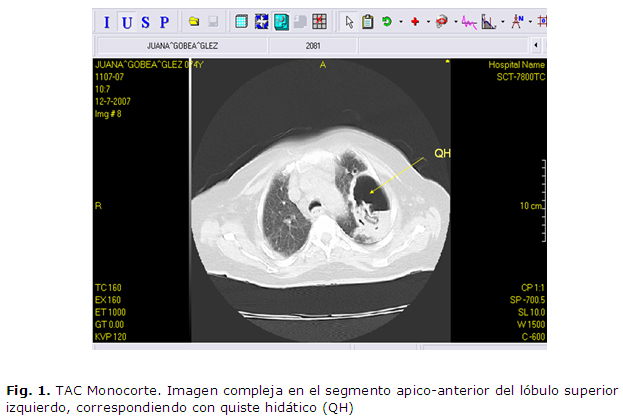This screenshot has height=417, width=623.
Task: Expand the dropdown beside the red plus tool
Action: 428,22
